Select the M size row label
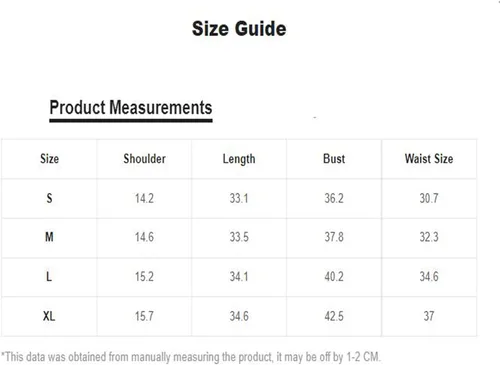500x365 pixels. pyautogui.click(x=49, y=237)
